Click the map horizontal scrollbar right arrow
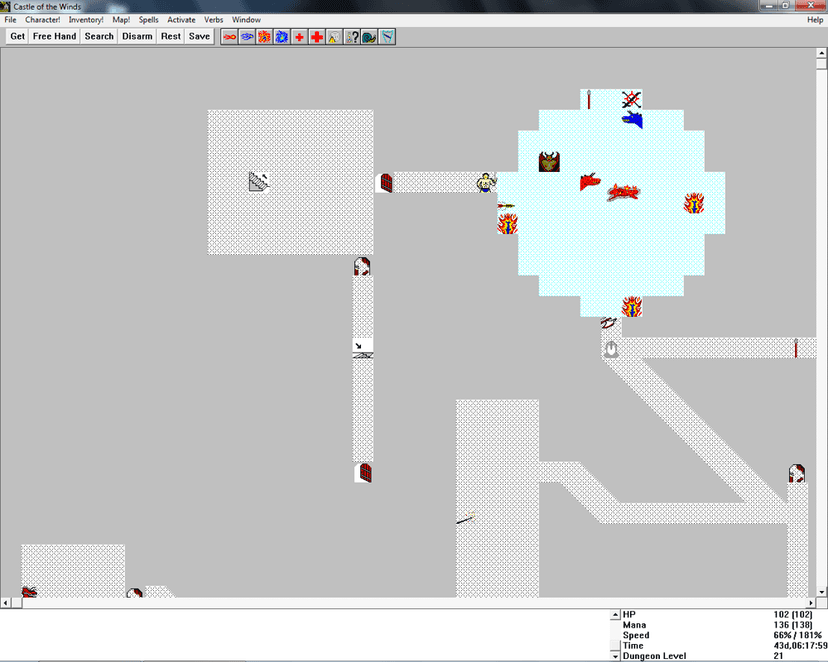 pyautogui.click(x=811, y=602)
